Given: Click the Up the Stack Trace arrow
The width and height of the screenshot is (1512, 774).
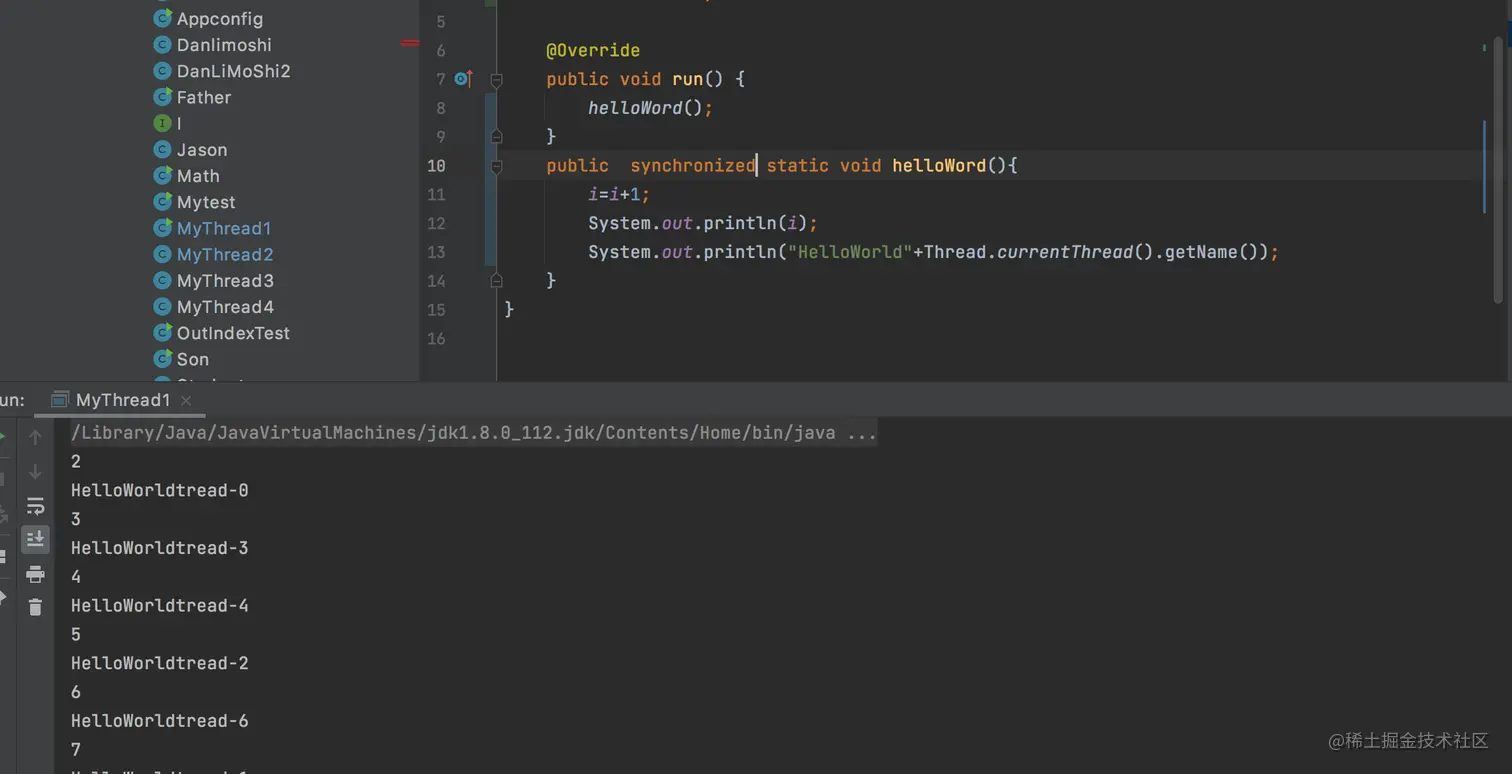Looking at the screenshot, I should [35, 437].
